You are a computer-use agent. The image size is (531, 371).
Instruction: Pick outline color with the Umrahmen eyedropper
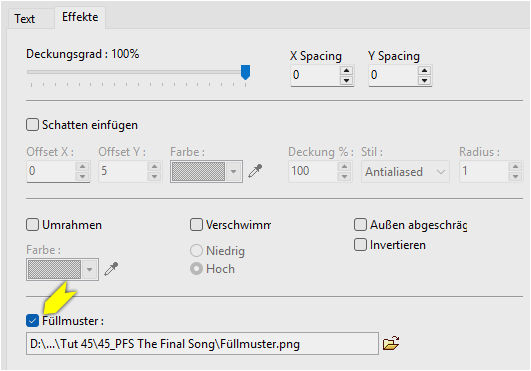click(111, 269)
